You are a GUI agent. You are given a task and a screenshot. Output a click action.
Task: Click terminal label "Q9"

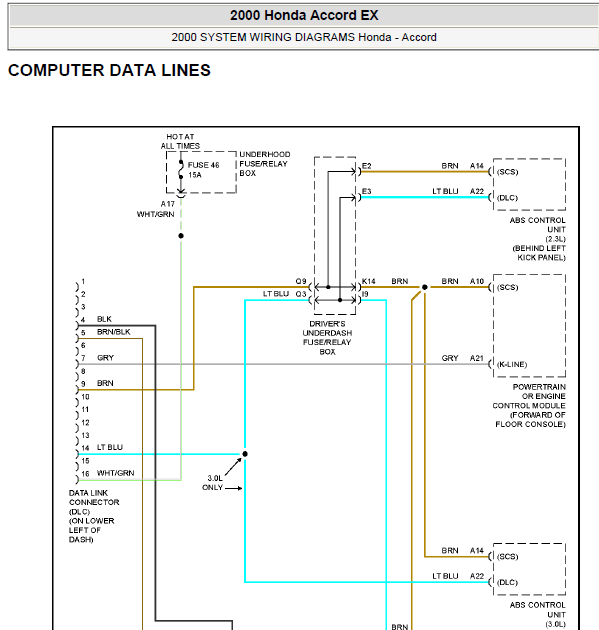[x=301, y=281]
